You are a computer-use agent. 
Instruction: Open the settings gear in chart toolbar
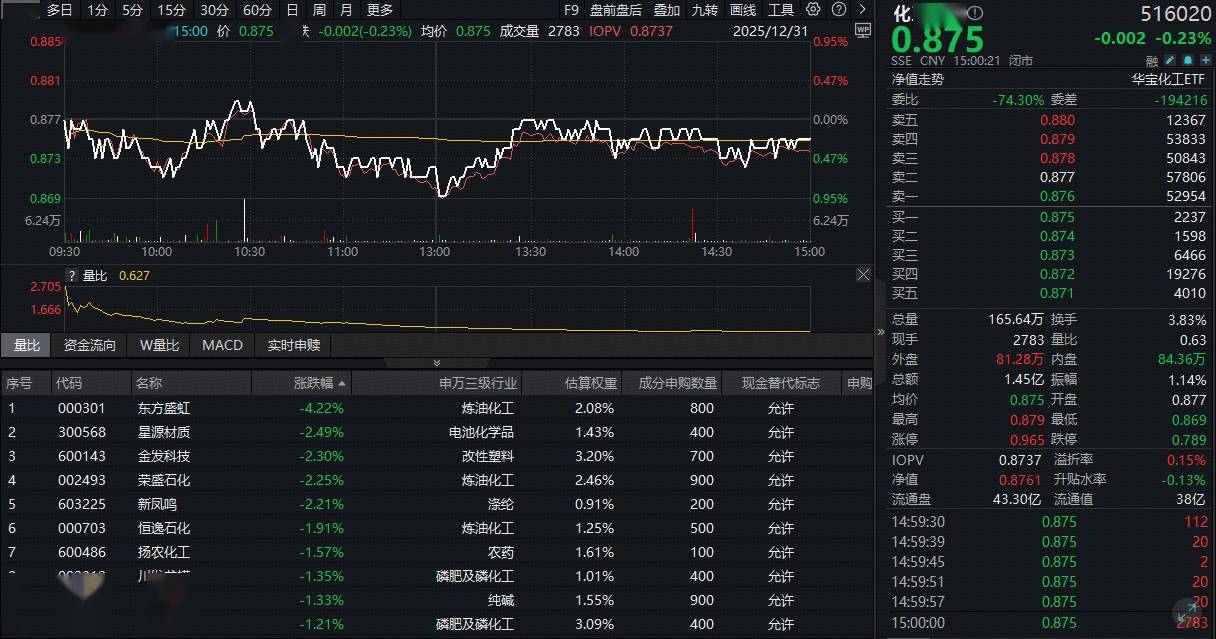coord(813,10)
